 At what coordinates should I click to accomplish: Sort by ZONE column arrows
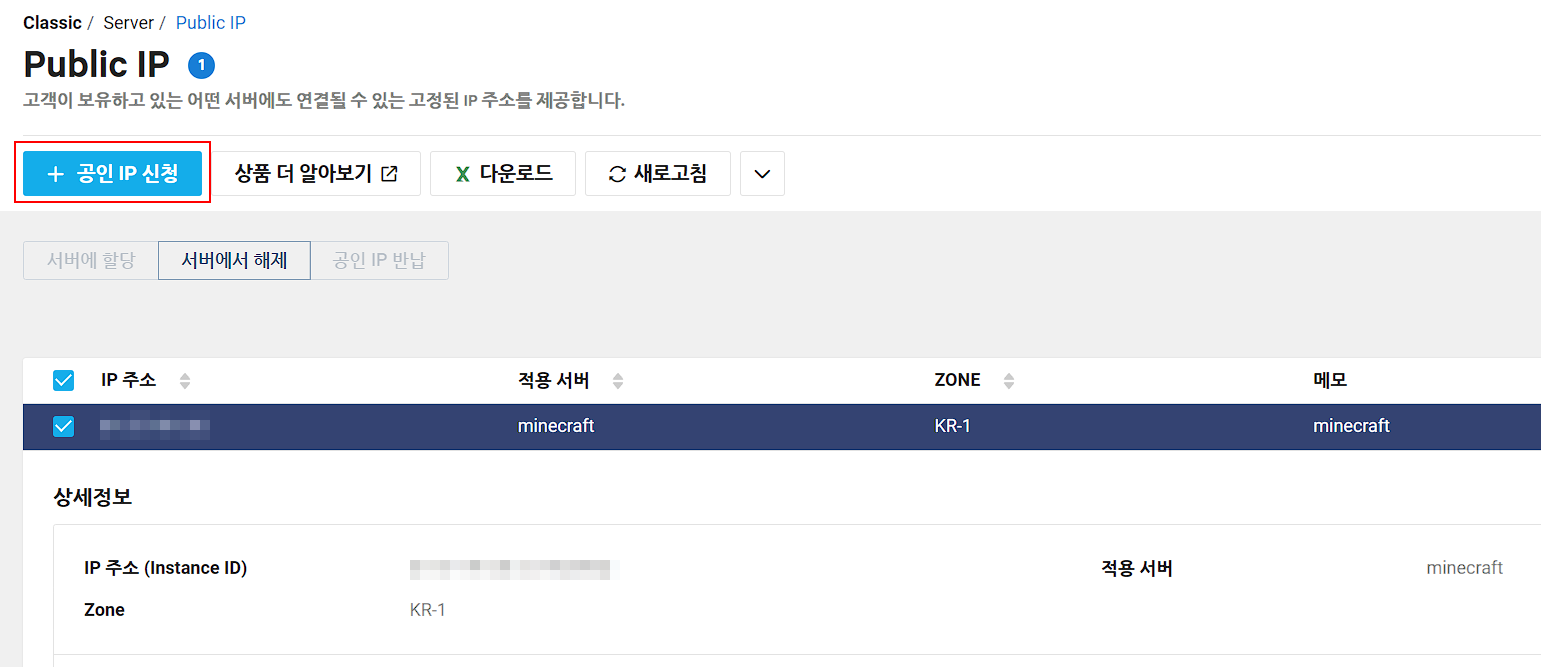click(x=1008, y=381)
